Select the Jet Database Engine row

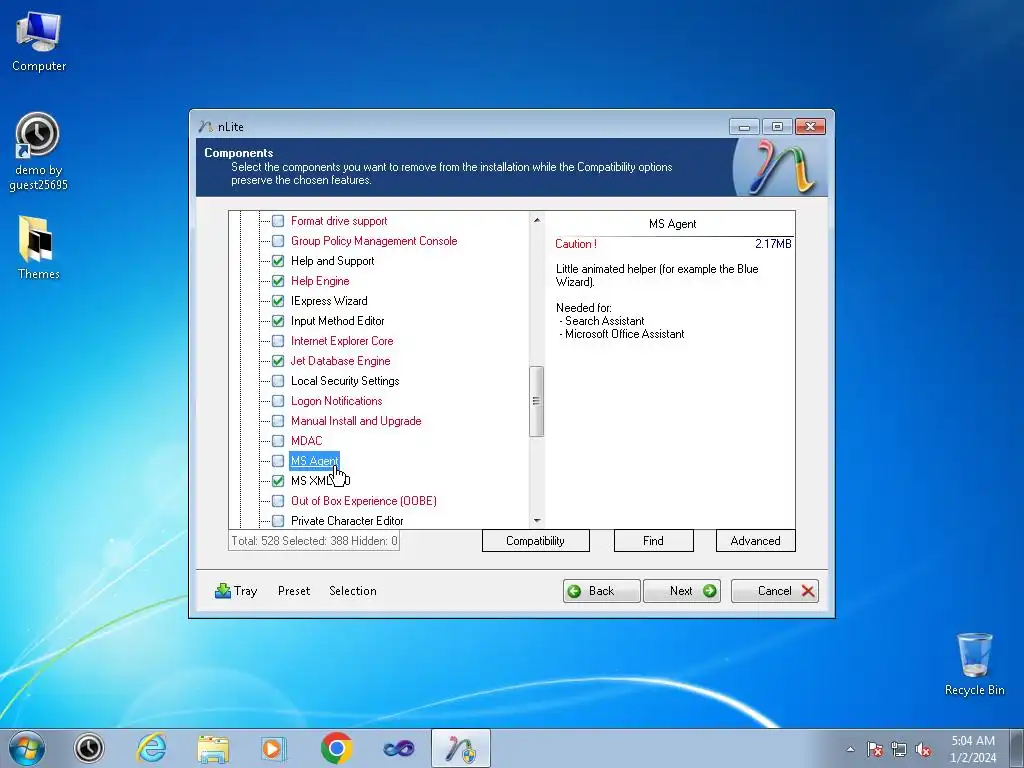pyautogui.click(x=340, y=360)
